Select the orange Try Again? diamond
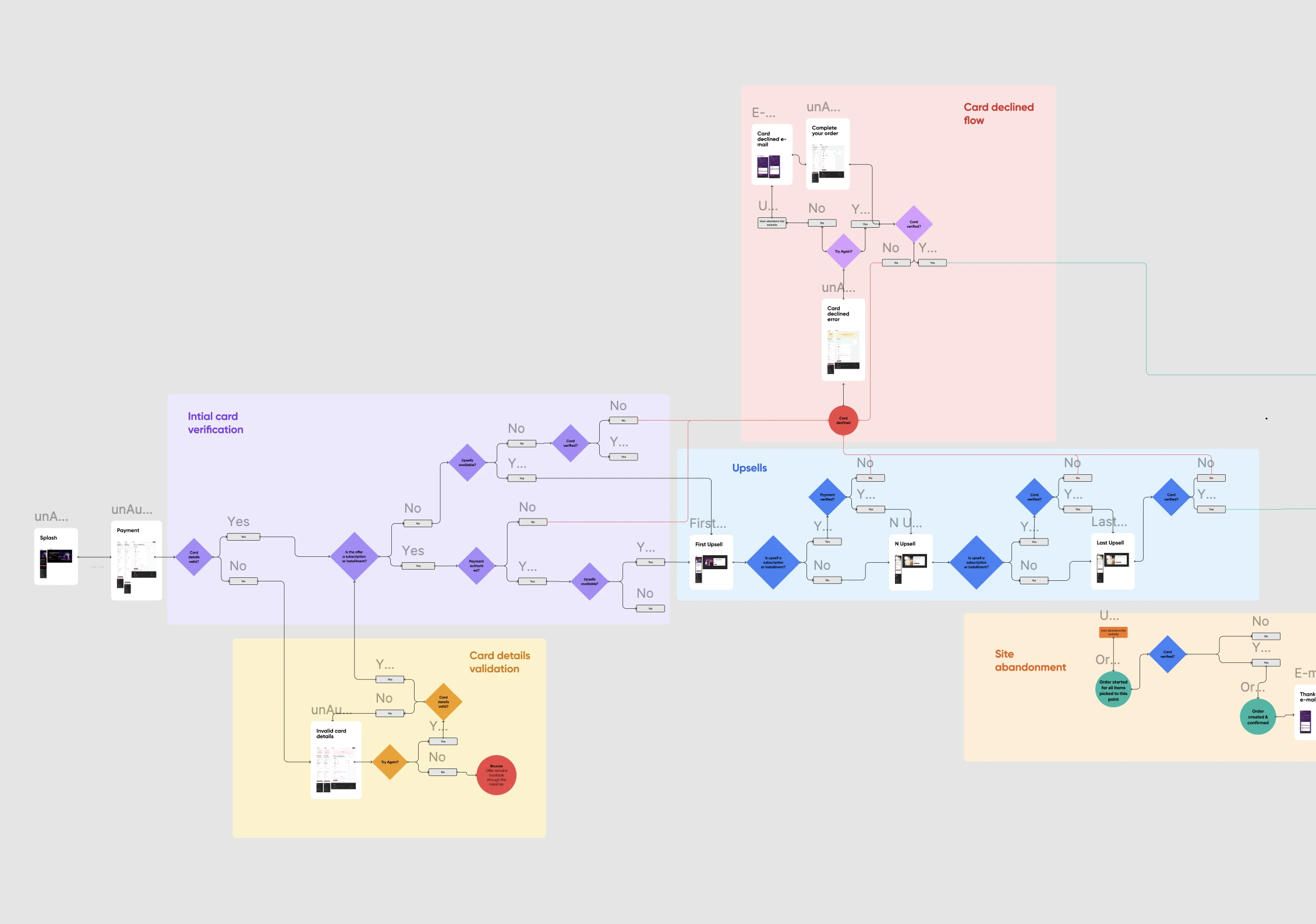The image size is (1316, 924). pyautogui.click(x=390, y=762)
